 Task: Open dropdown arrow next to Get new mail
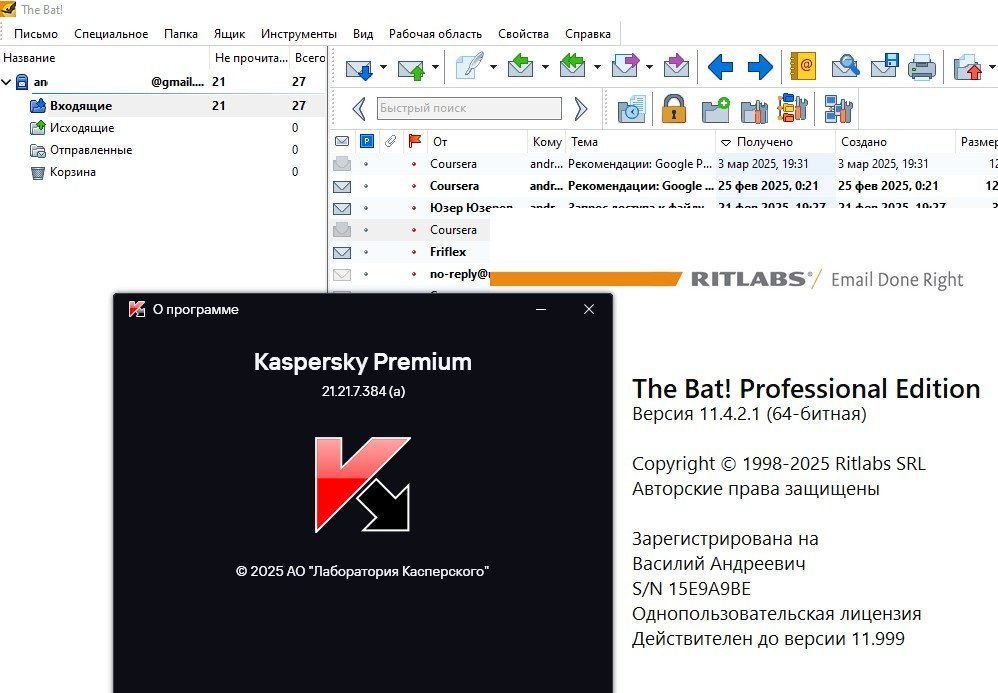point(383,67)
